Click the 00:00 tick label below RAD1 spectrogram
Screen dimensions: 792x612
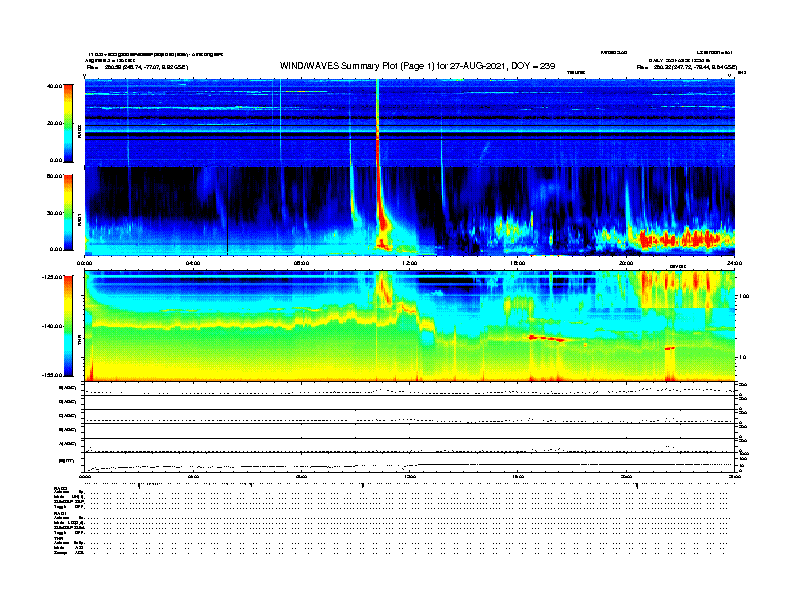[x=84, y=263]
